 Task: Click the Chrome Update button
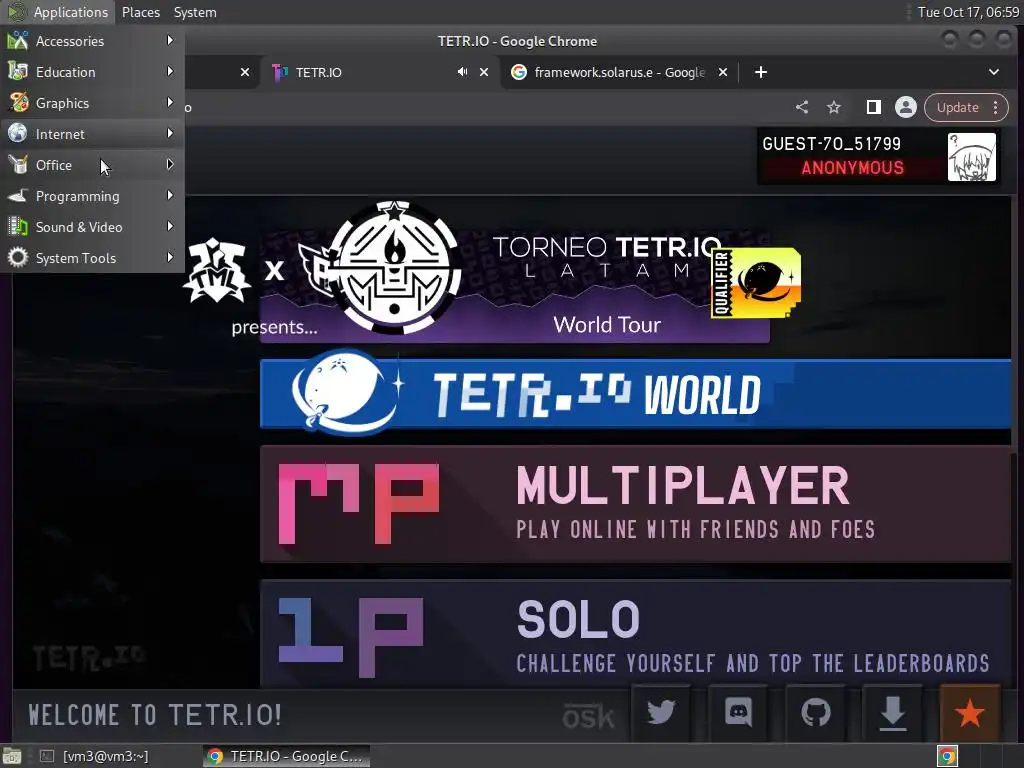[x=957, y=107]
